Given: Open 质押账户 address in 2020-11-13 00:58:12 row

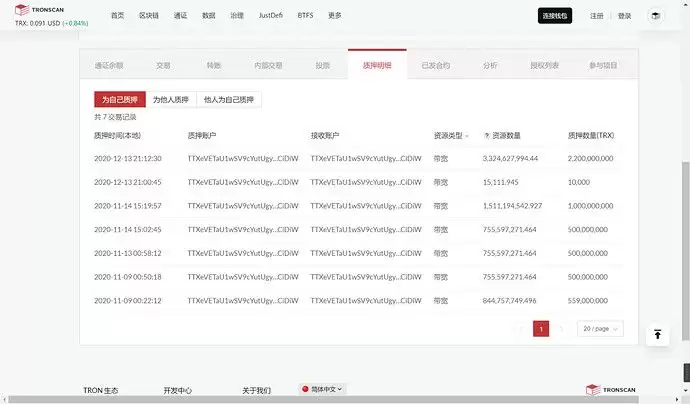Looking at the screenshot, I should coord(243,253).
